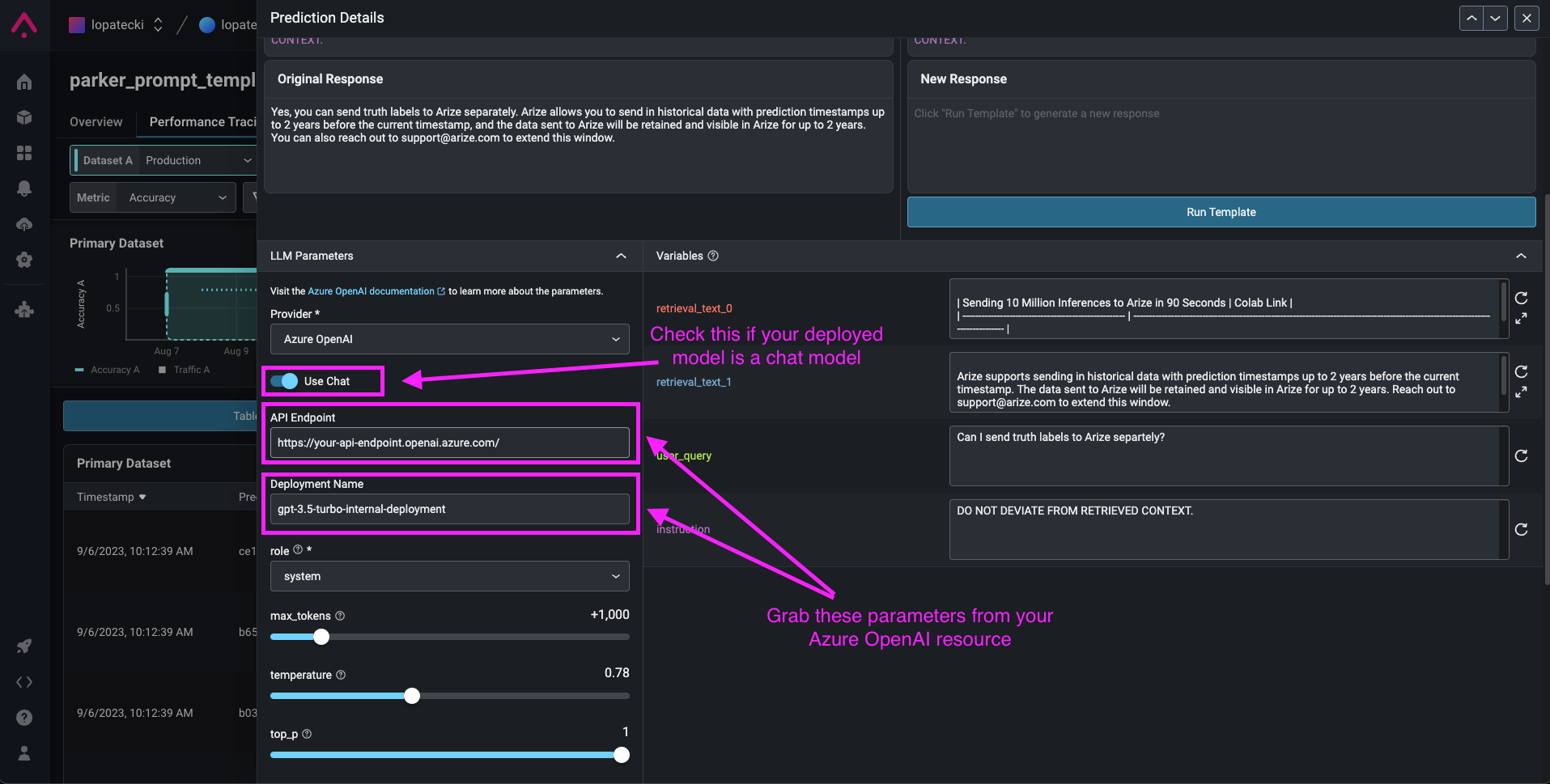
Task: Reload the retrieval_text_1 variable value
Action: click(1522, 371)
